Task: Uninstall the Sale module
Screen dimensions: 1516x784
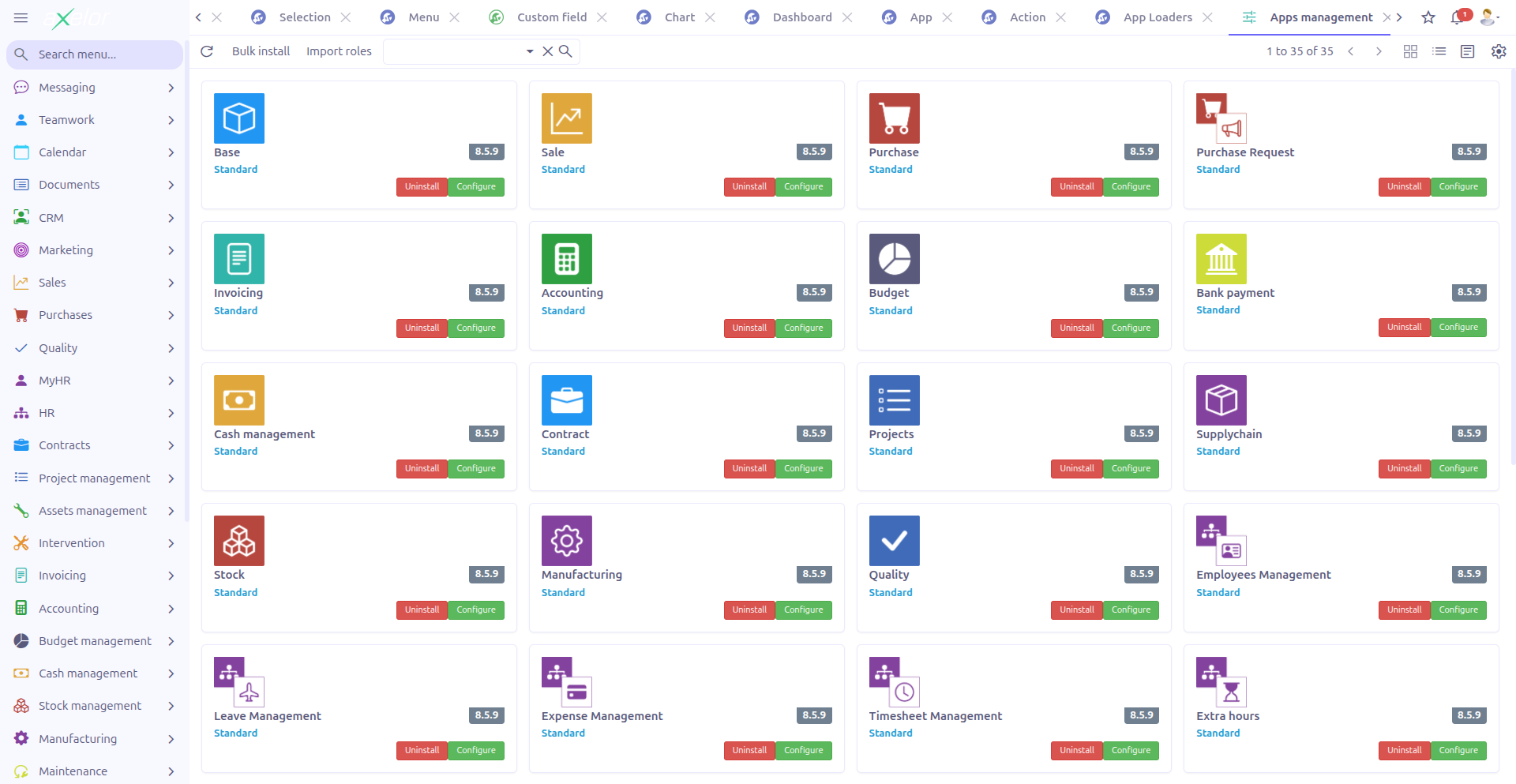Action: (x=749, y=187)
